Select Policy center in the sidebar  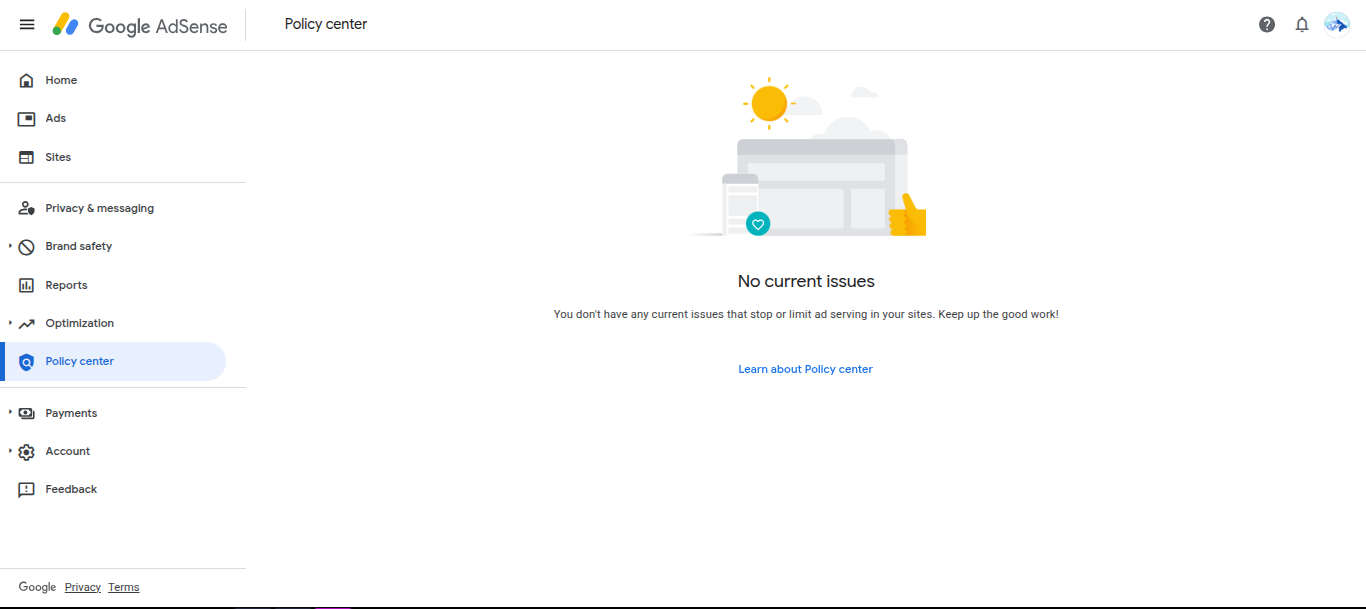click(80, 361)
